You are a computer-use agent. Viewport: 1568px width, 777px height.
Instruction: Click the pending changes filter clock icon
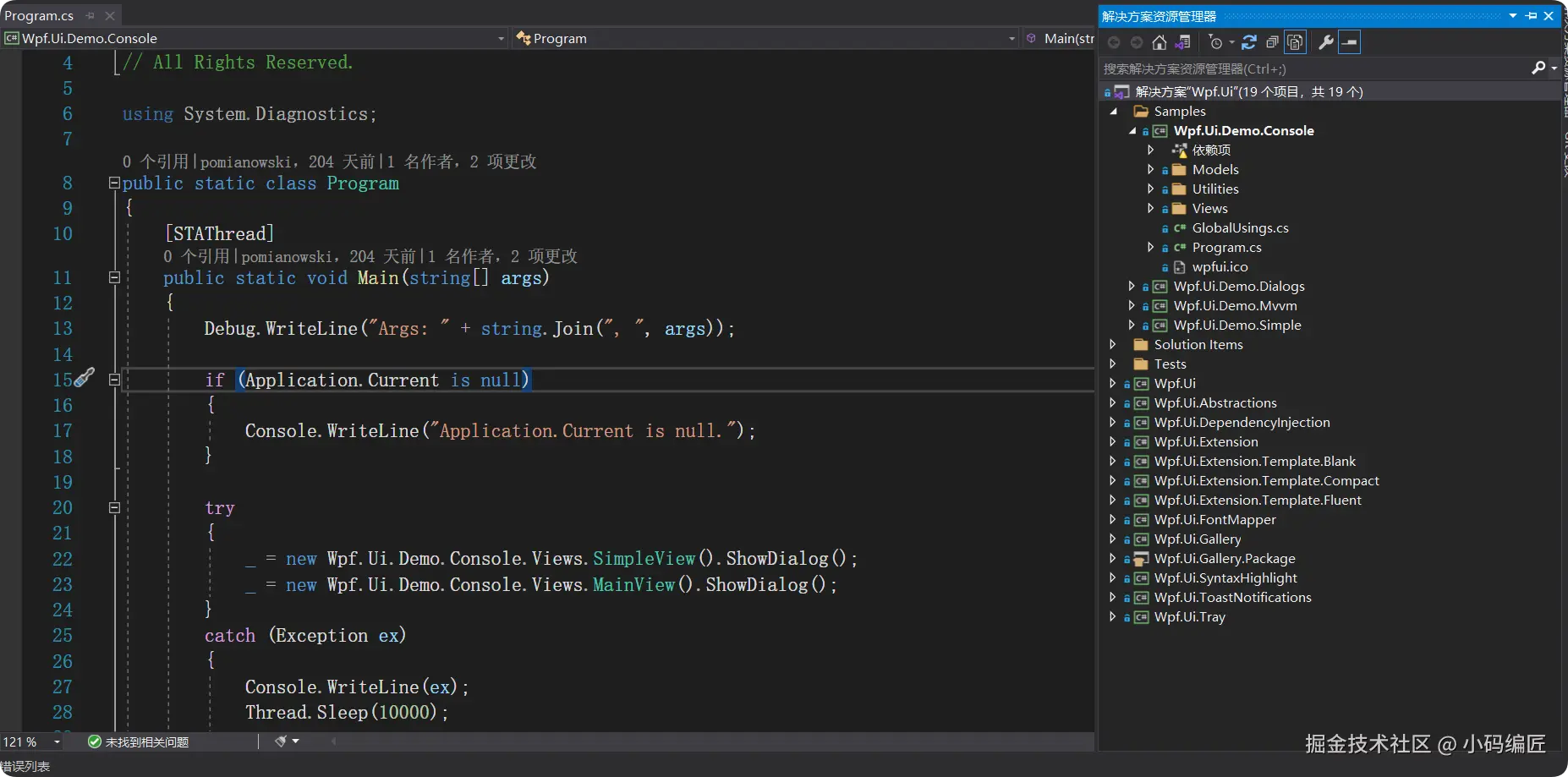pyautogui.click(x=1216, y=42)
